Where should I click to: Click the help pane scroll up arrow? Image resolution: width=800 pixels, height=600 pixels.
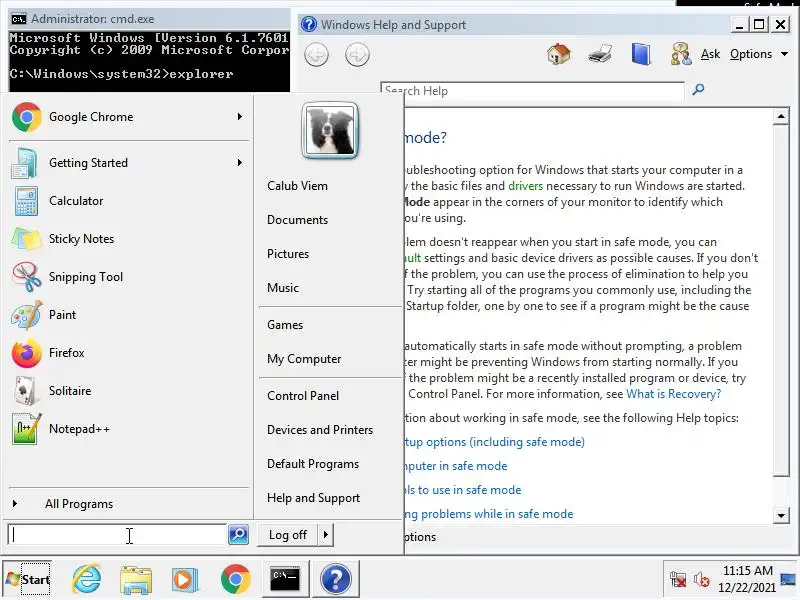coord(781,117)
